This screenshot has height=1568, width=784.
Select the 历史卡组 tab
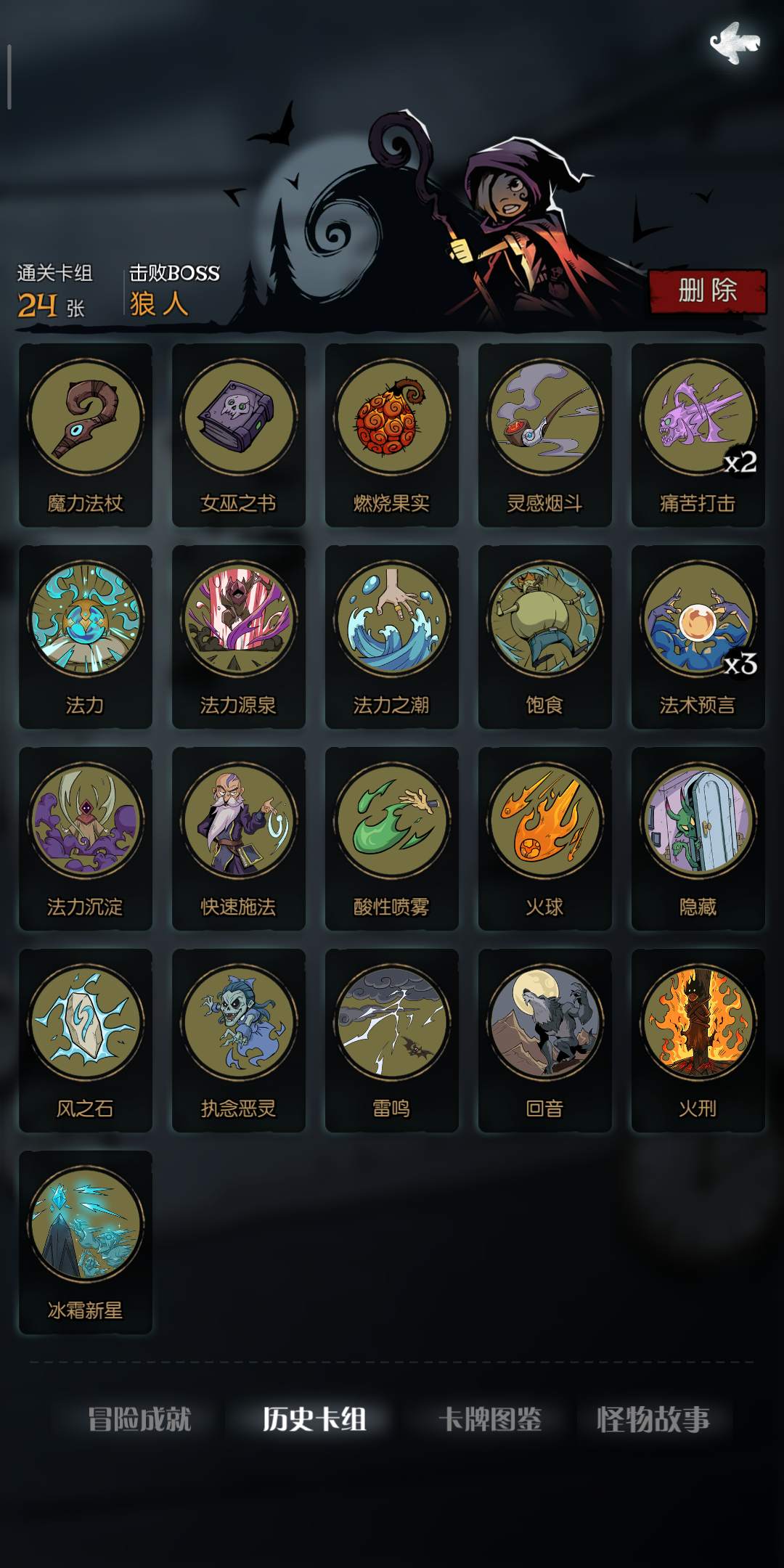pos(314,1419)
